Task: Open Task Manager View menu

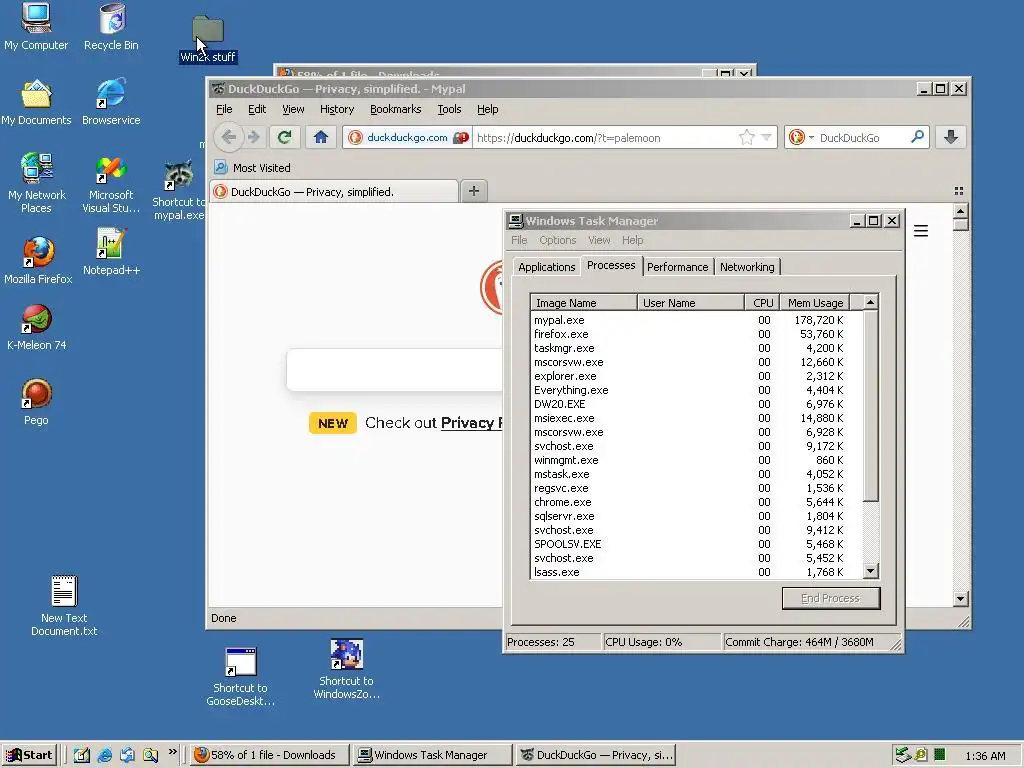Action: pos(599,240)
